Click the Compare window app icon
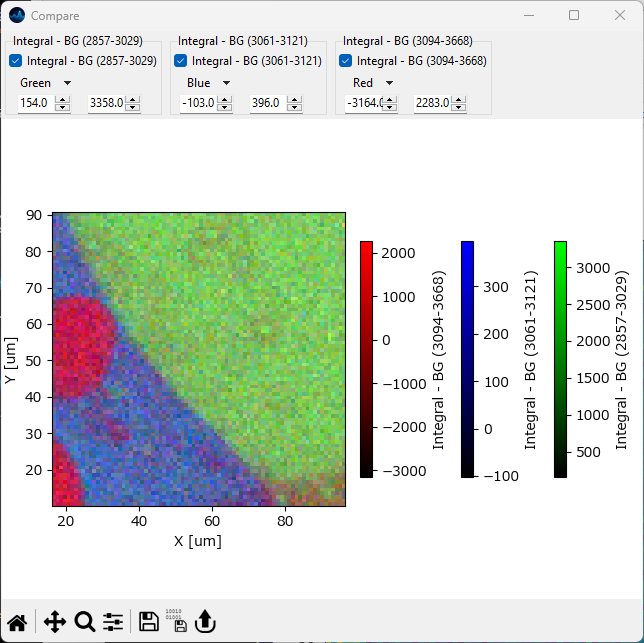The image size is (644, 643). (16, 16)
